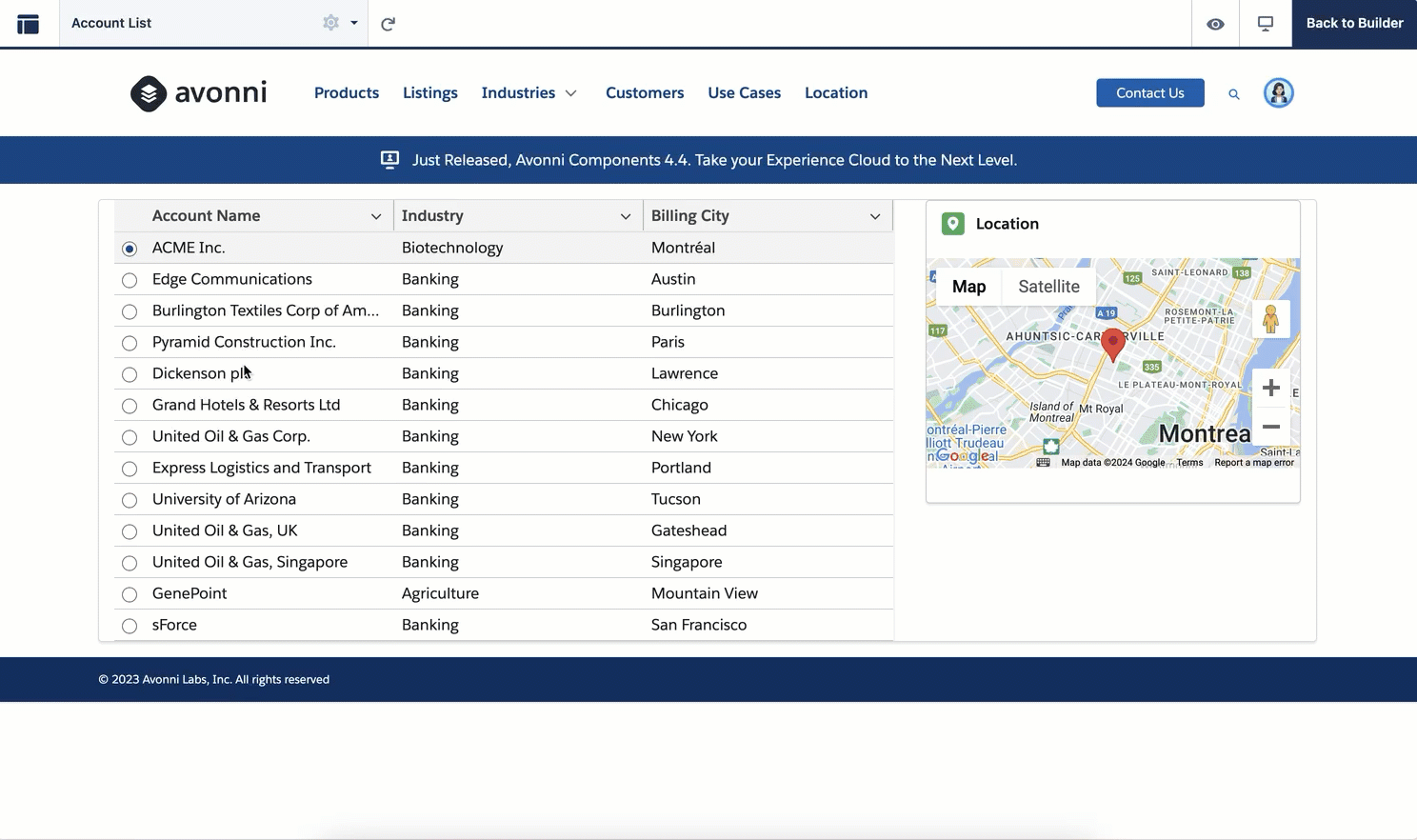Go to the Customers menu item
Viewport: 1417px width, 840px height.
[x=645, y=93]
